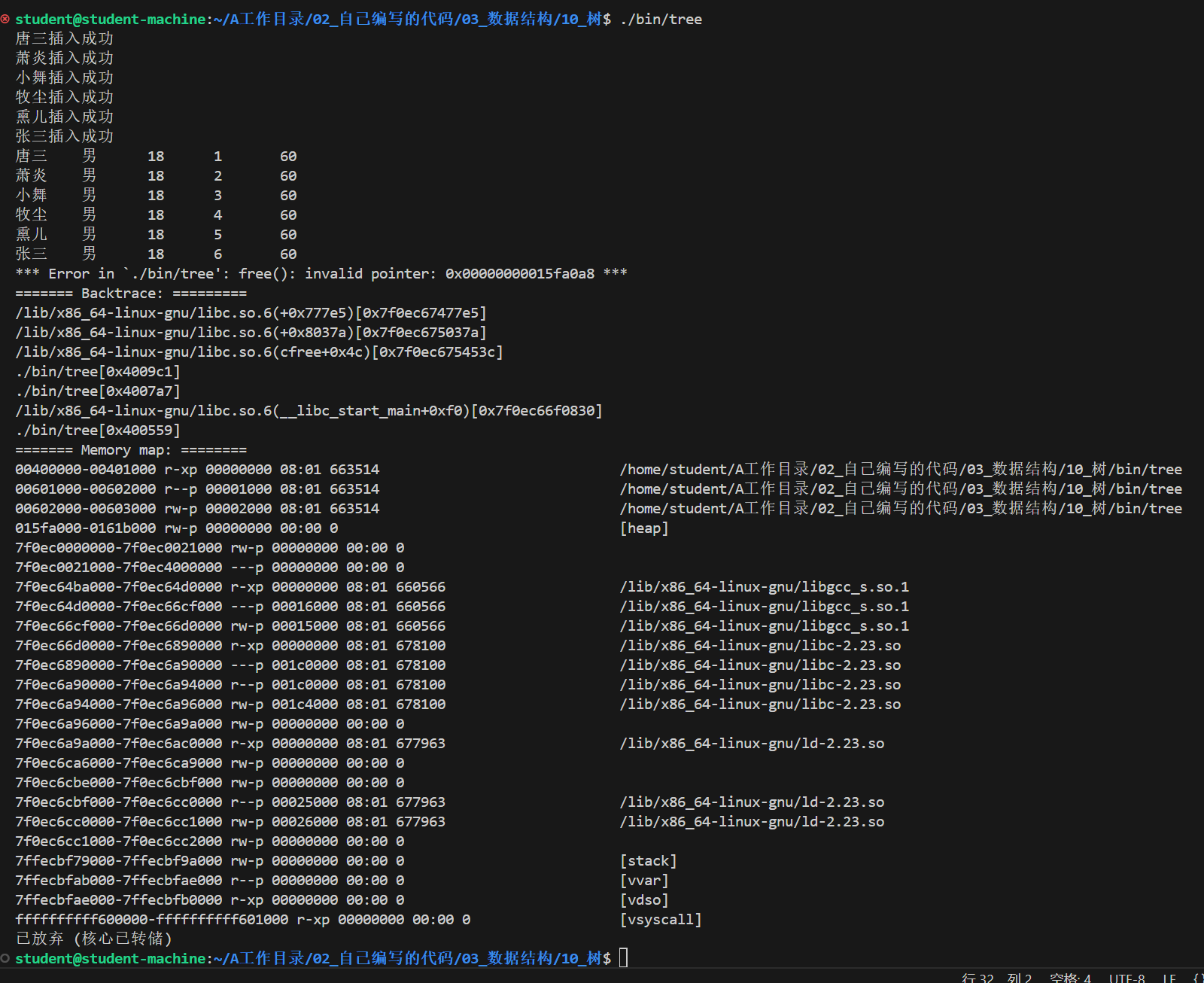Click the value 18 in the 小舞 row

coord(156,195)
